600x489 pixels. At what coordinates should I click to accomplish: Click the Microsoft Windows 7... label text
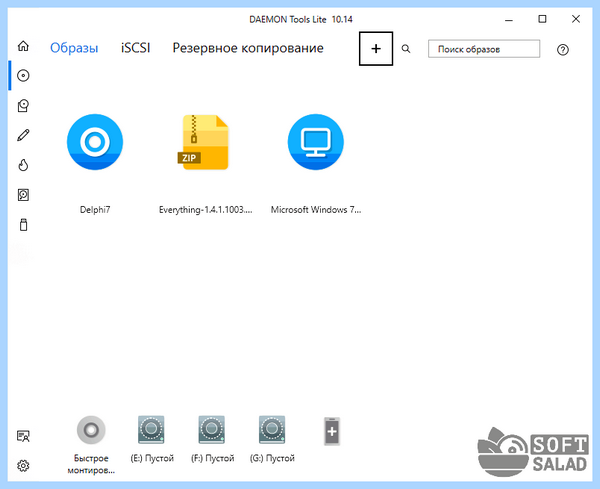tap(316, 210)
